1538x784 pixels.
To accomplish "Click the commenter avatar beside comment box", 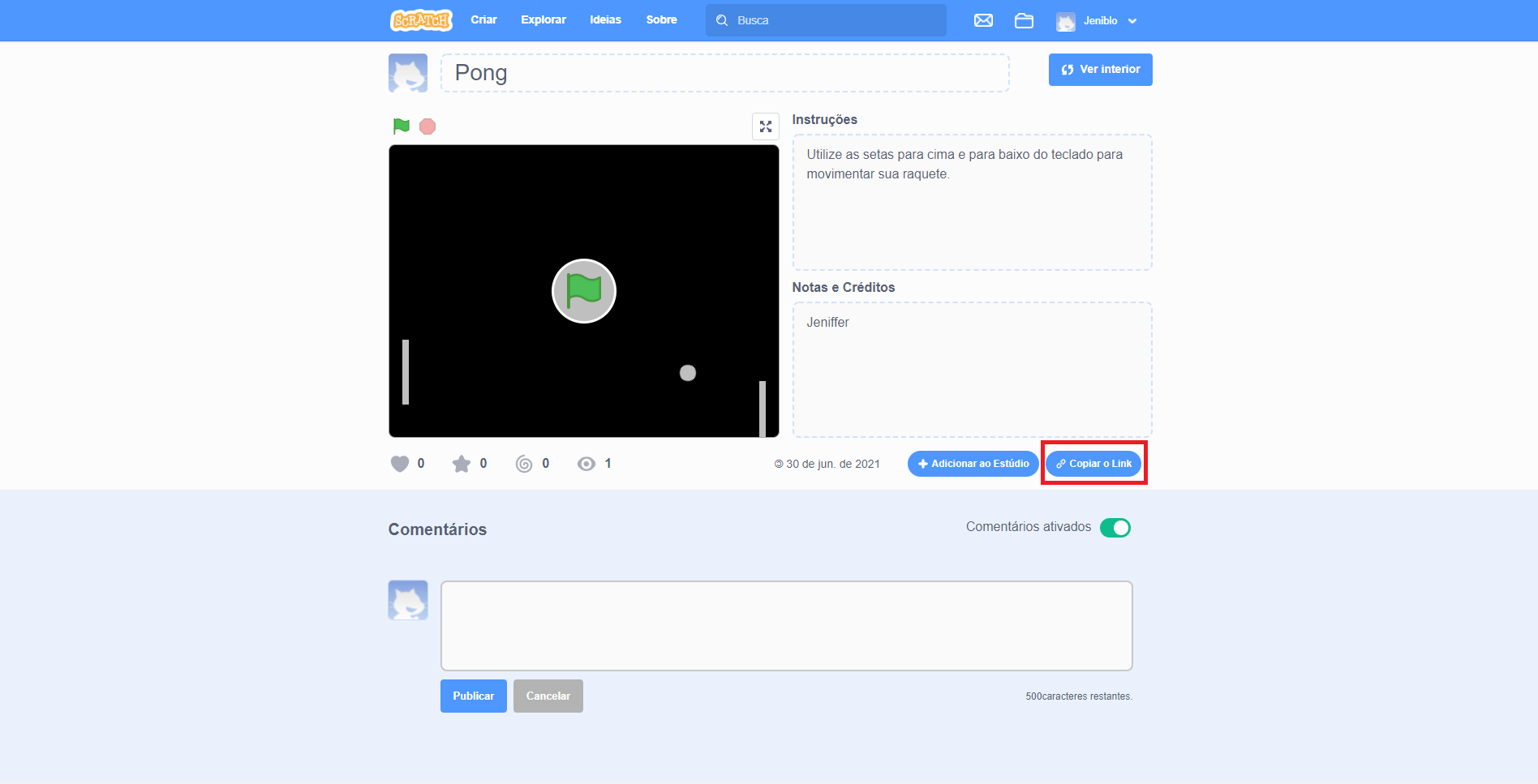I will tap(408, 600).
